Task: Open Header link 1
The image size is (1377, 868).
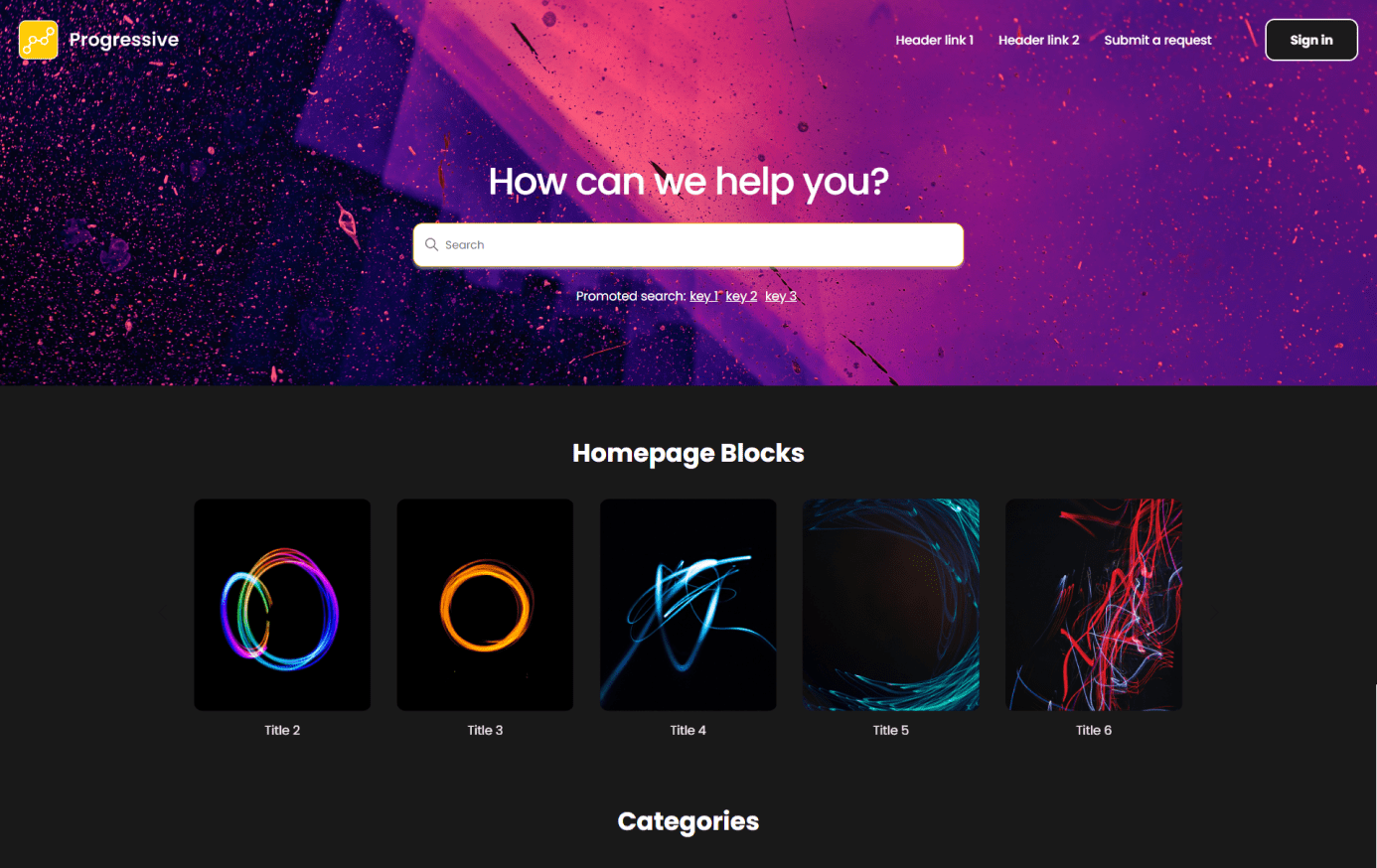Action: coord(934,40)
